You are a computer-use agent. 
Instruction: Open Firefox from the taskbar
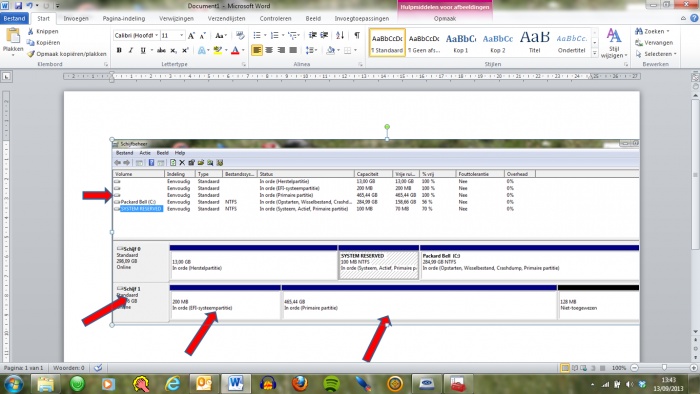(300, 383)
